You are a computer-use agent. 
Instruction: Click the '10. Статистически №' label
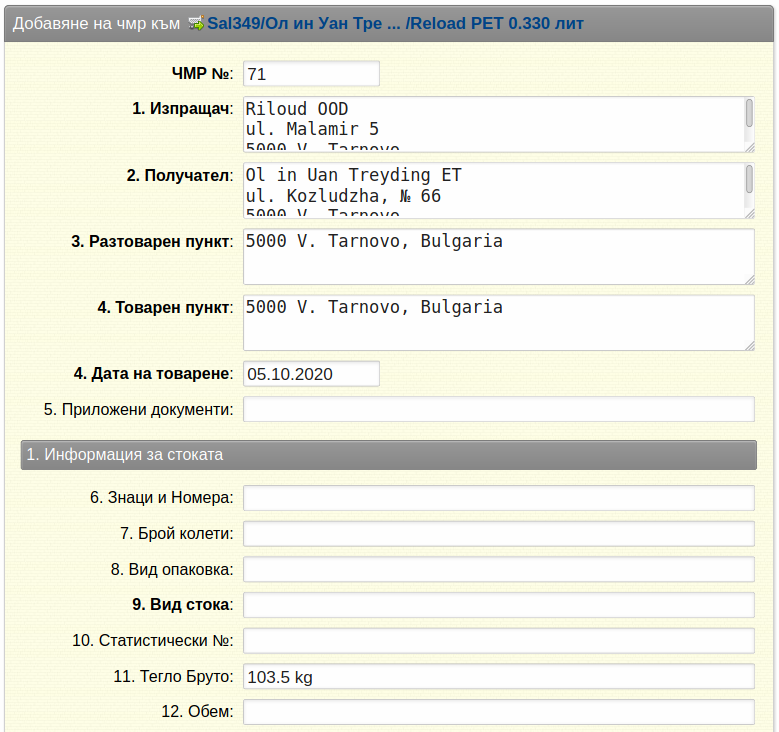coord(153,641)
